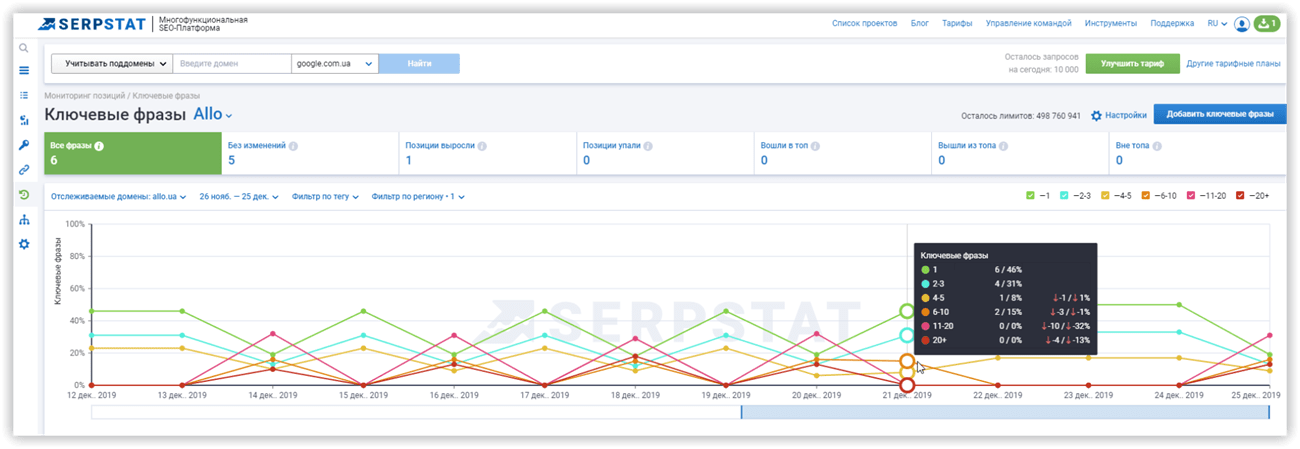Open the link chain icon in sidebar

click(24, 170)
